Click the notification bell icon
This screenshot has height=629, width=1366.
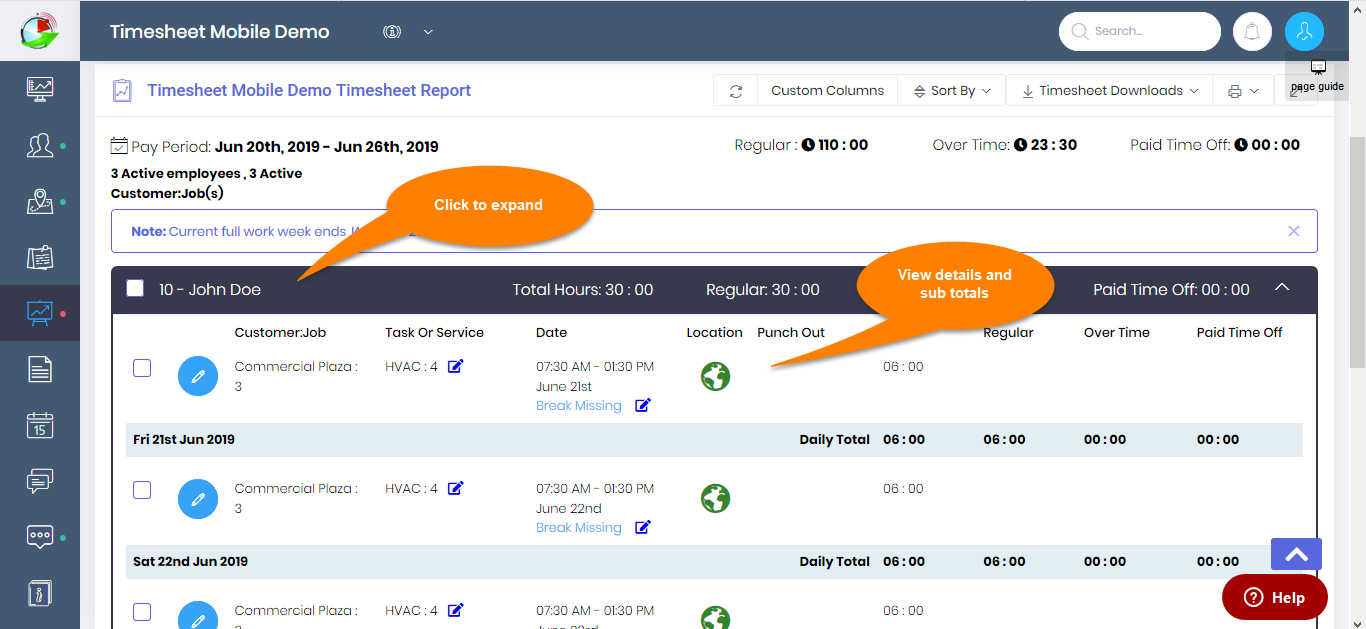point(1252,31)
